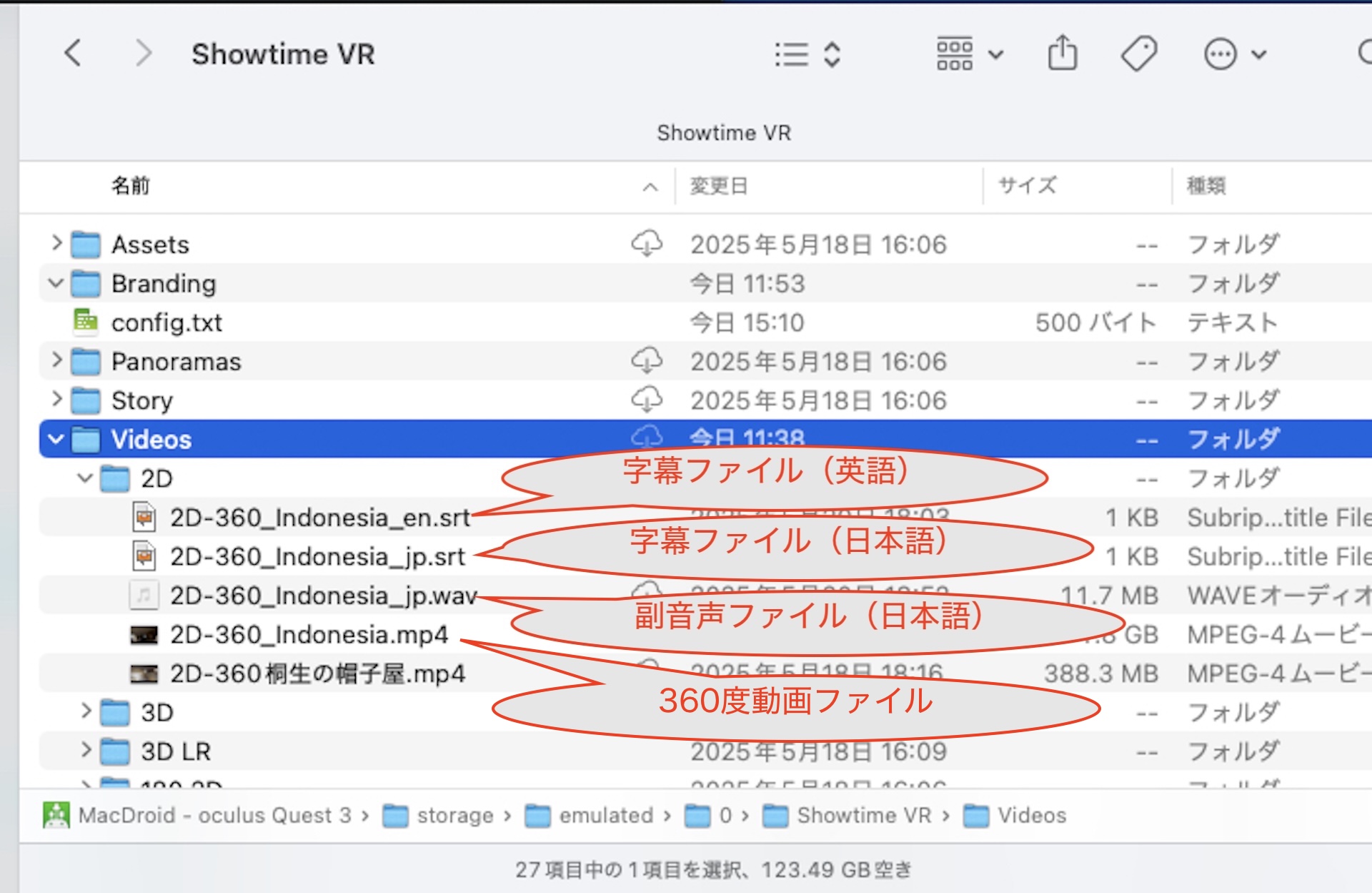Click the 0 folder in path bar
This screenshot has width=1372, height=893.
708,815
